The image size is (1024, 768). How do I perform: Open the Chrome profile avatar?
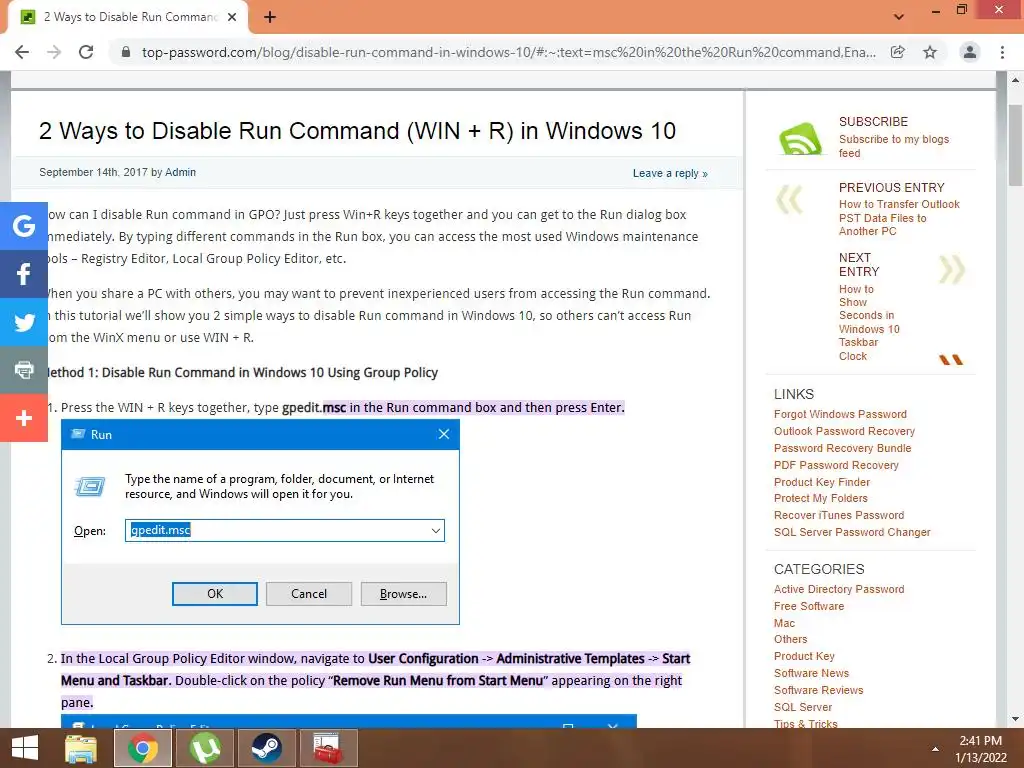point(970,52)
